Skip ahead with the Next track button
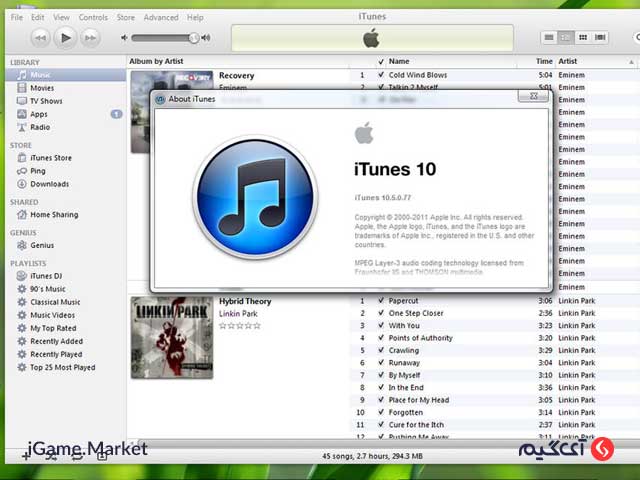640x480 pixels. pos(90,38)
